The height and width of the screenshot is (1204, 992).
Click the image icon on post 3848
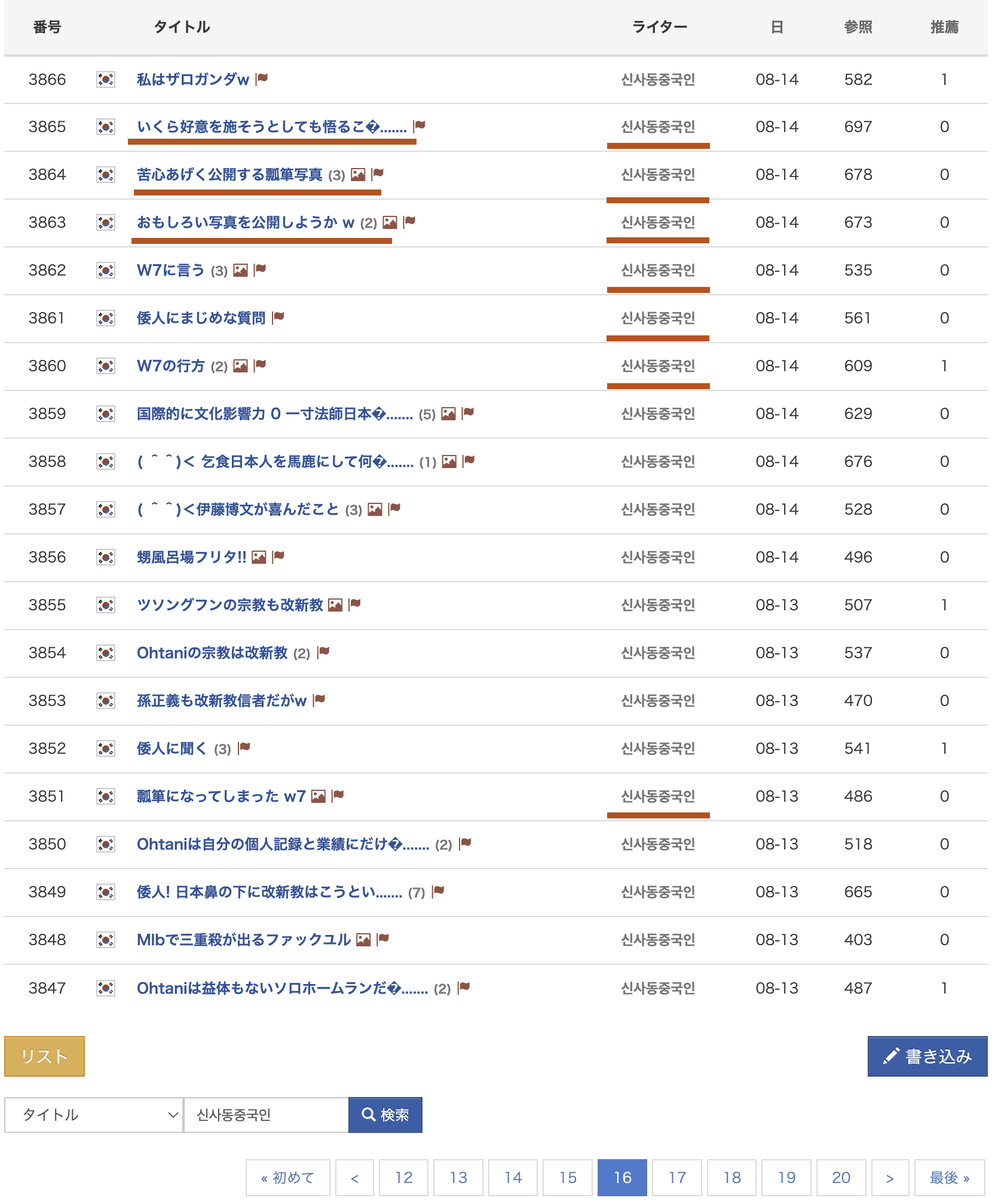tap(363, 940)
